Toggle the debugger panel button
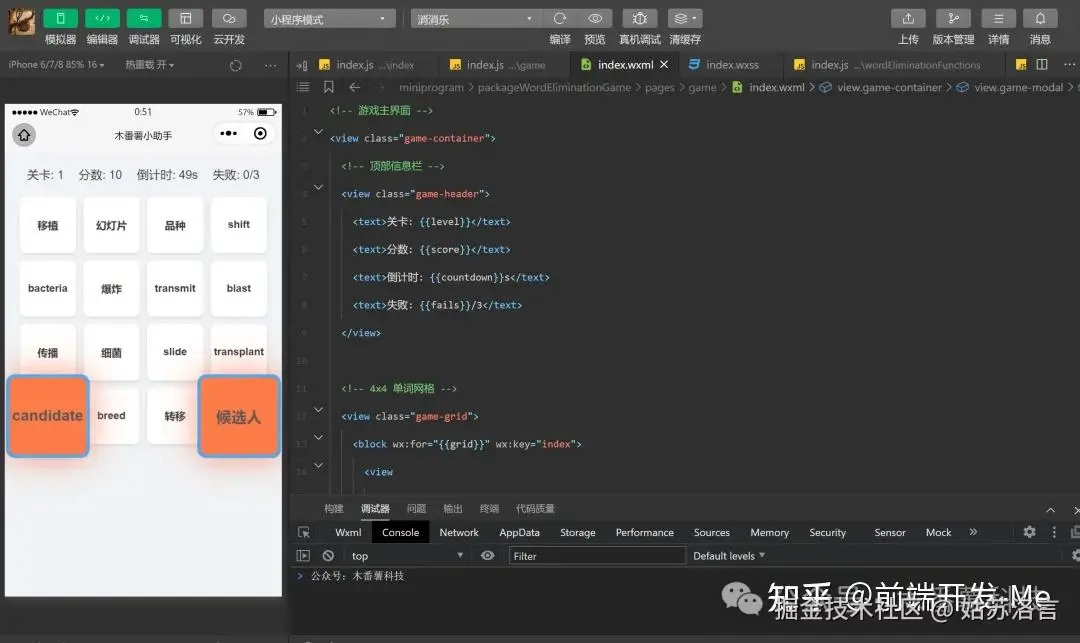This screenshot has width=1080, height=643. pyautogui.click(x=144, y=19)
